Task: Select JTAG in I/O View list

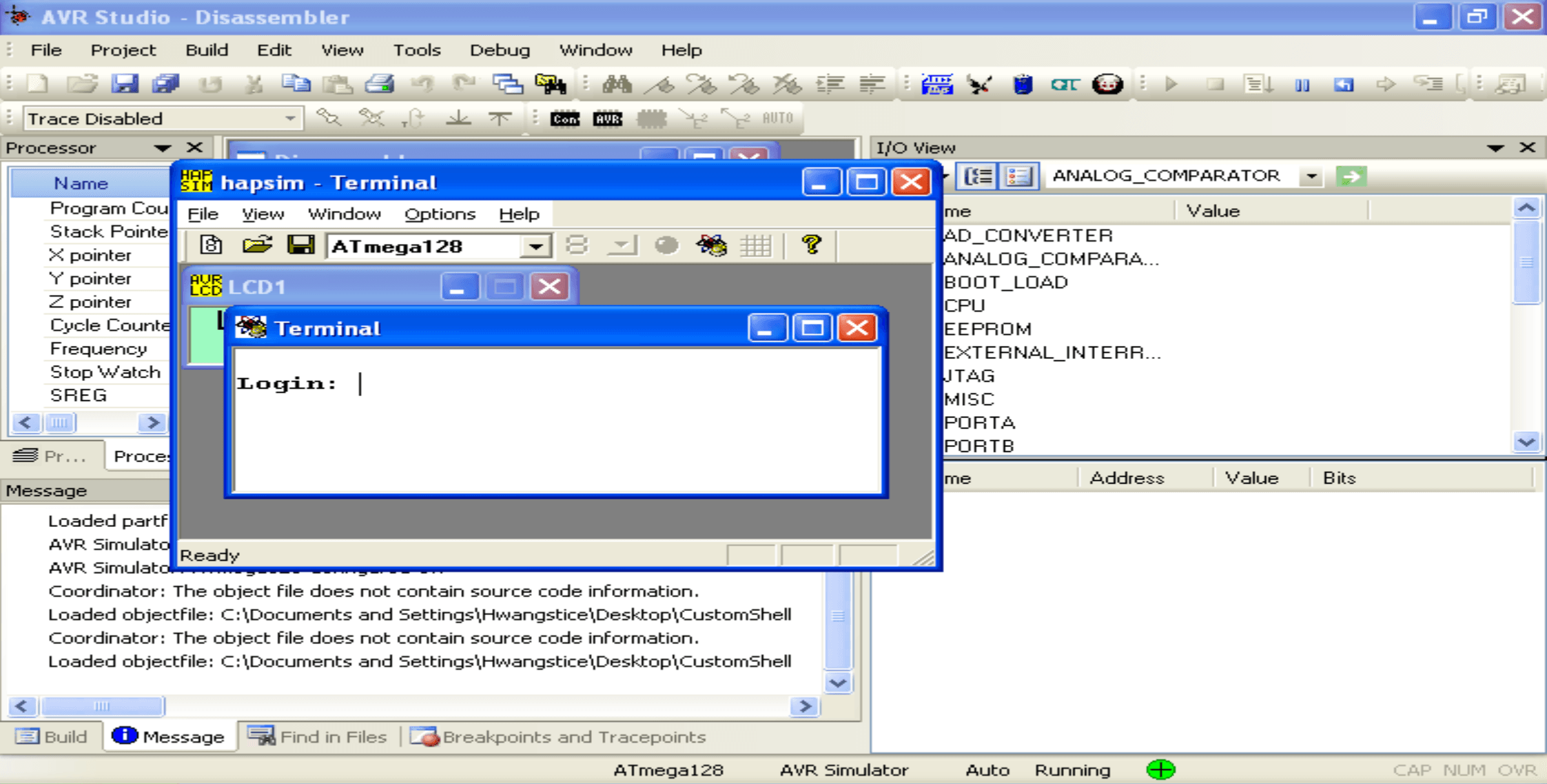Action: point(970,376)
